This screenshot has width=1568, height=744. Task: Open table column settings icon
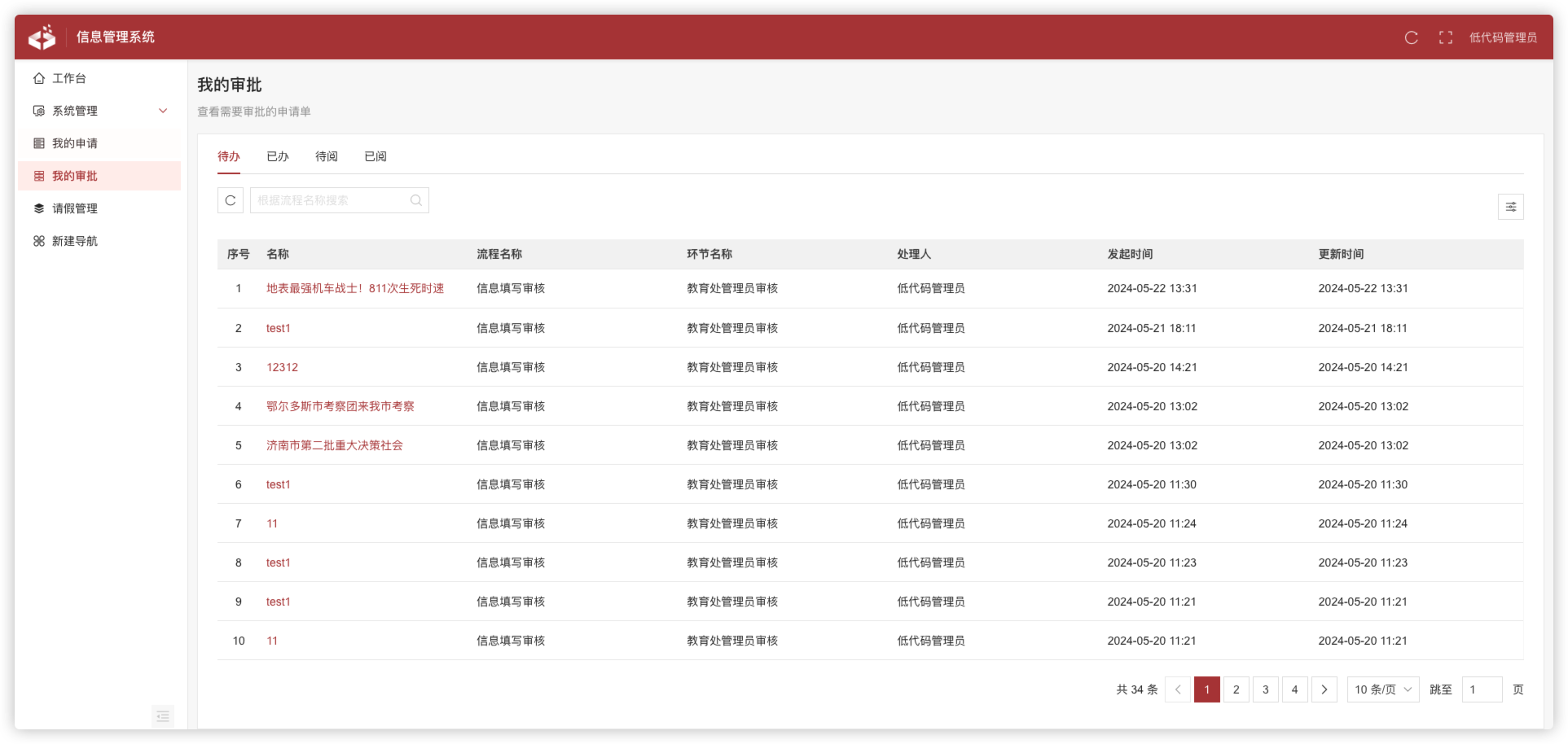(x=1510, y=207)
